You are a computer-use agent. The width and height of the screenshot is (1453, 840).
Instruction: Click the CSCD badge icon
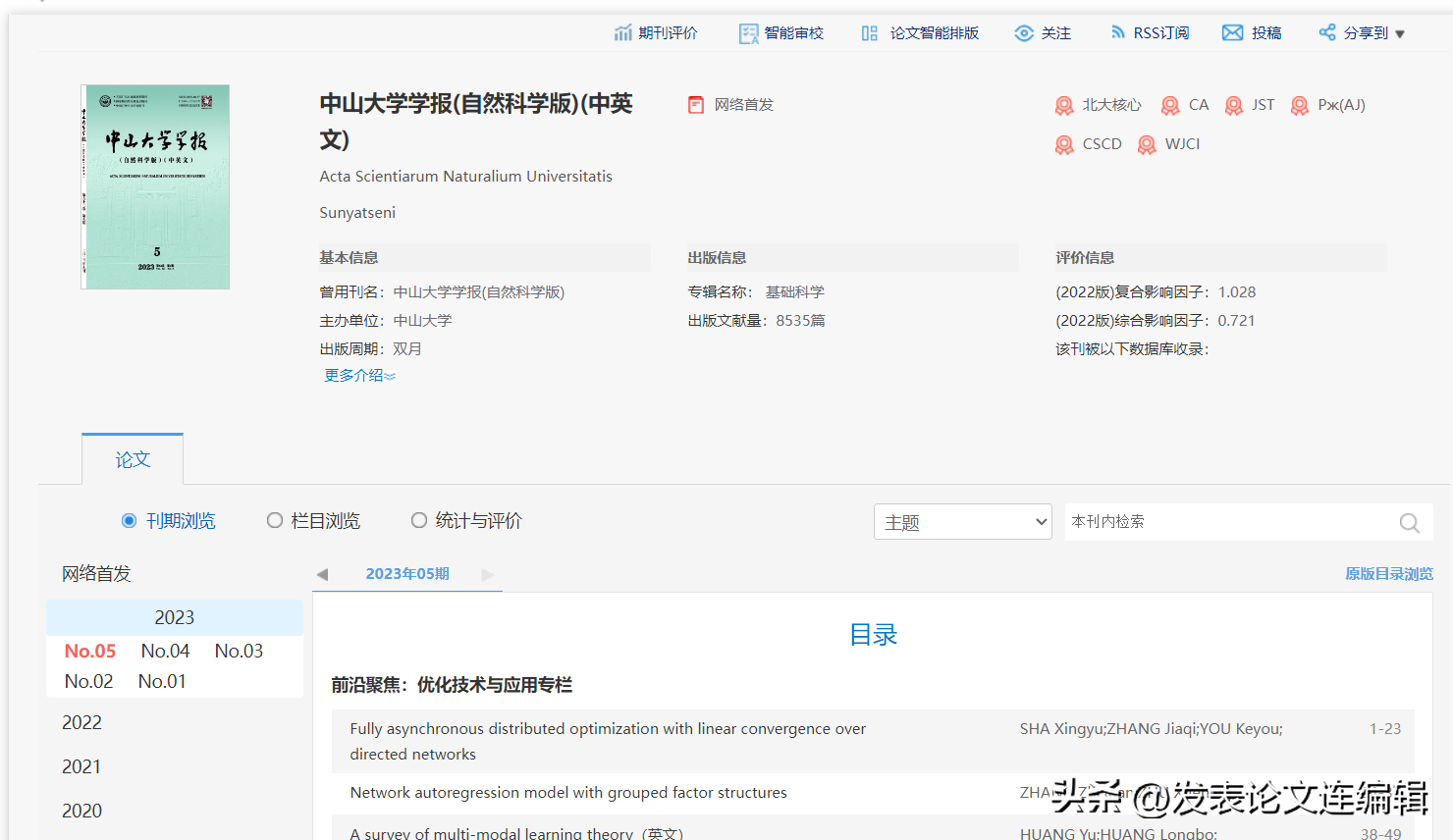(x=1064, y=145)
